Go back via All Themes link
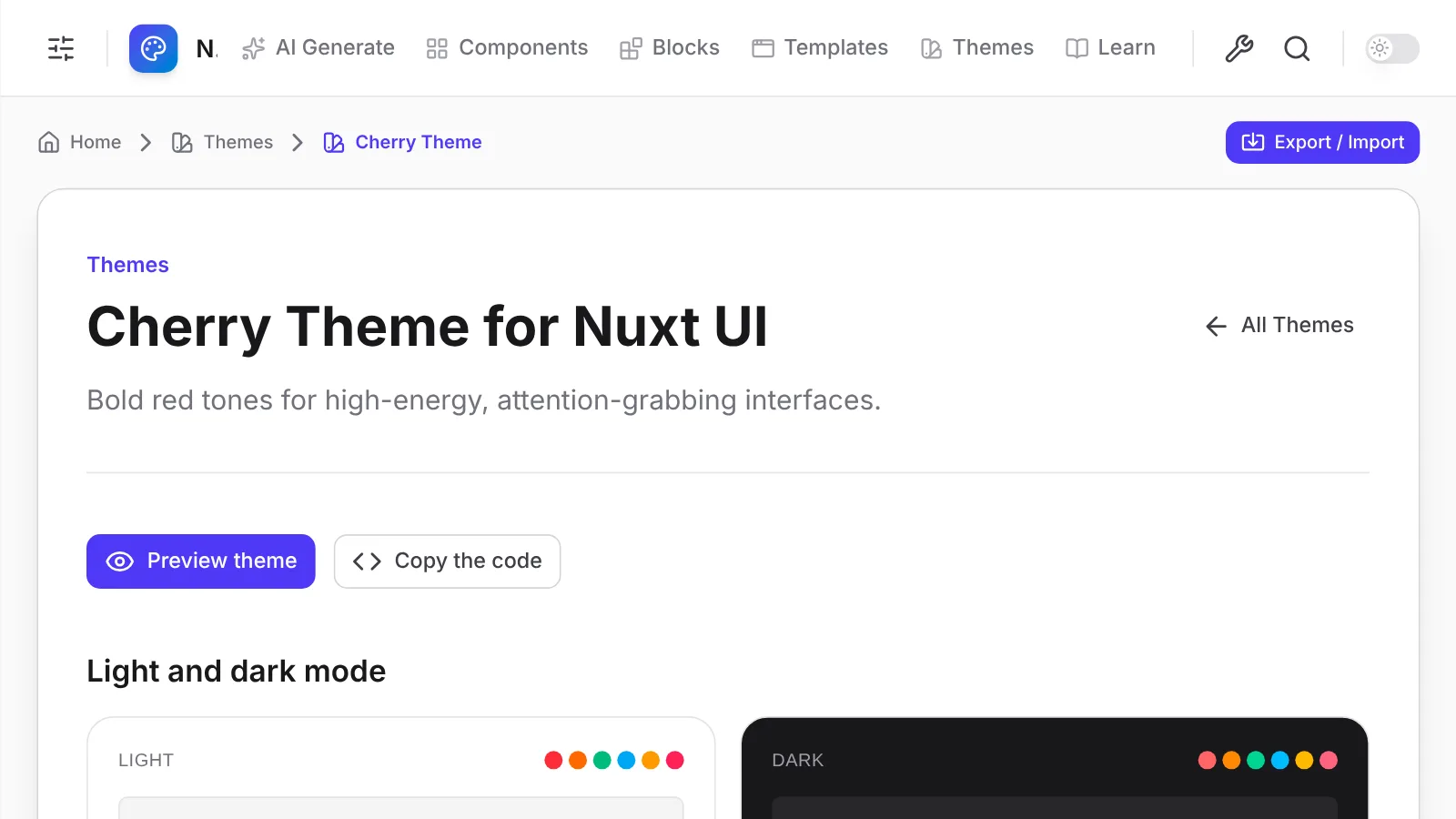The image size is (1456, 819). (x=1279, y=326)
